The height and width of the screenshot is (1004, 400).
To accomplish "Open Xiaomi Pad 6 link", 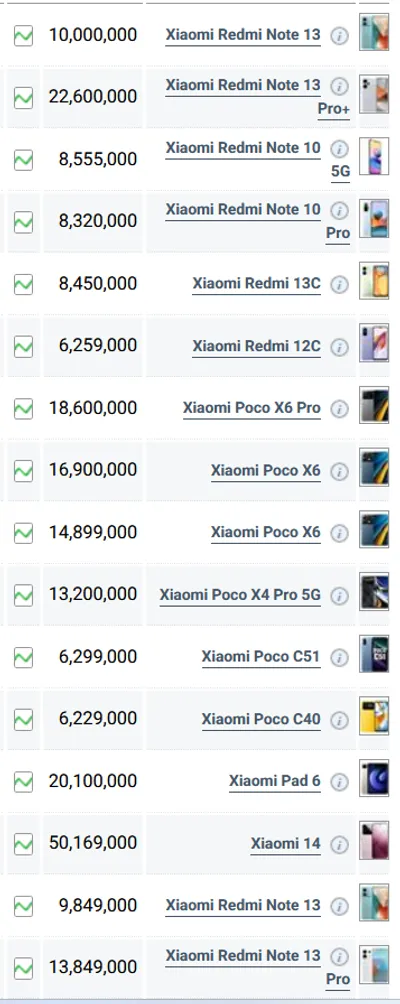I will [x=275, y=782].
